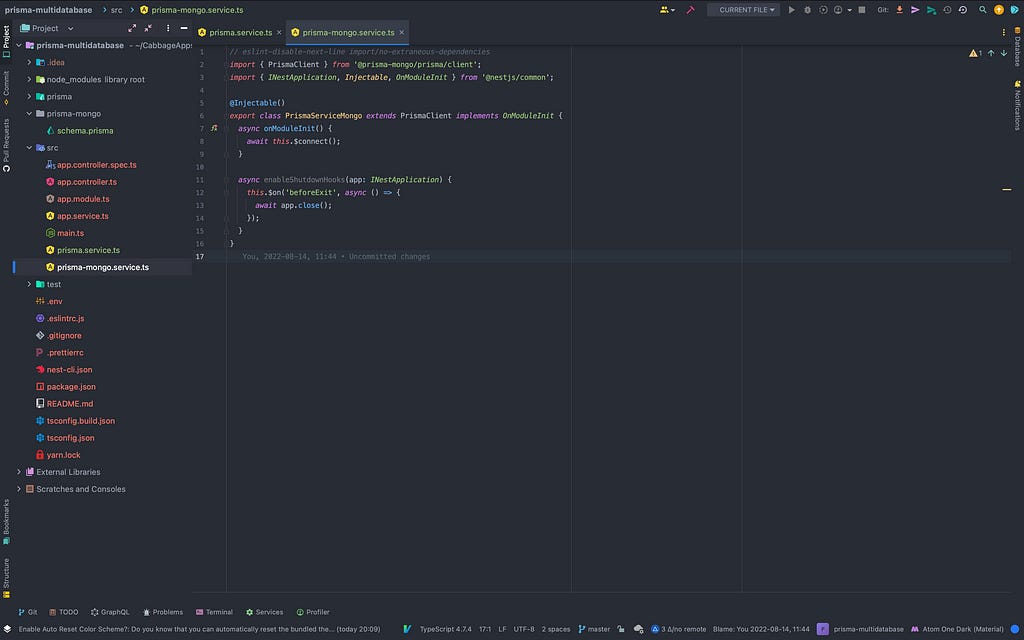The image size is (1024, 640).
Task: Click the Git Update Project icon
Action: click(x=899, y=10)
